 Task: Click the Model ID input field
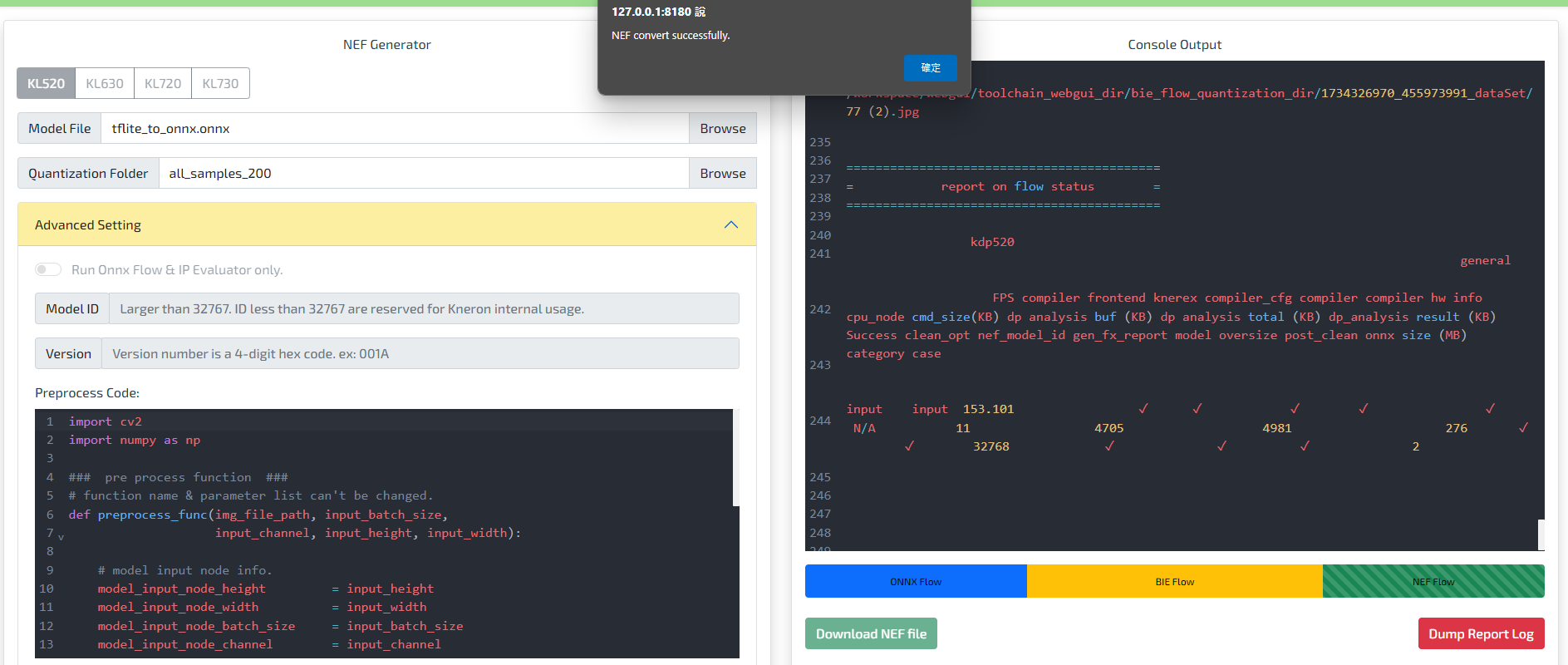(424, 308)
